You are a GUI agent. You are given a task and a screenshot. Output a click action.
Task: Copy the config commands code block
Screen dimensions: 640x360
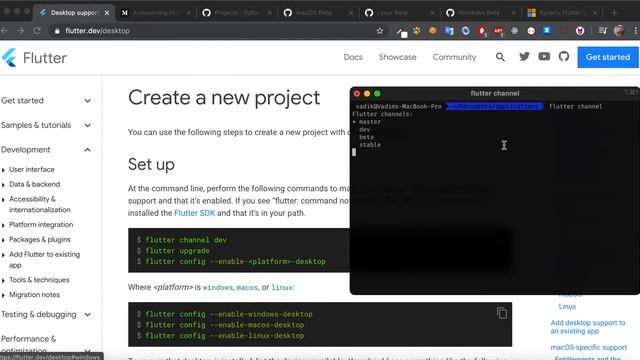[502, 313]
